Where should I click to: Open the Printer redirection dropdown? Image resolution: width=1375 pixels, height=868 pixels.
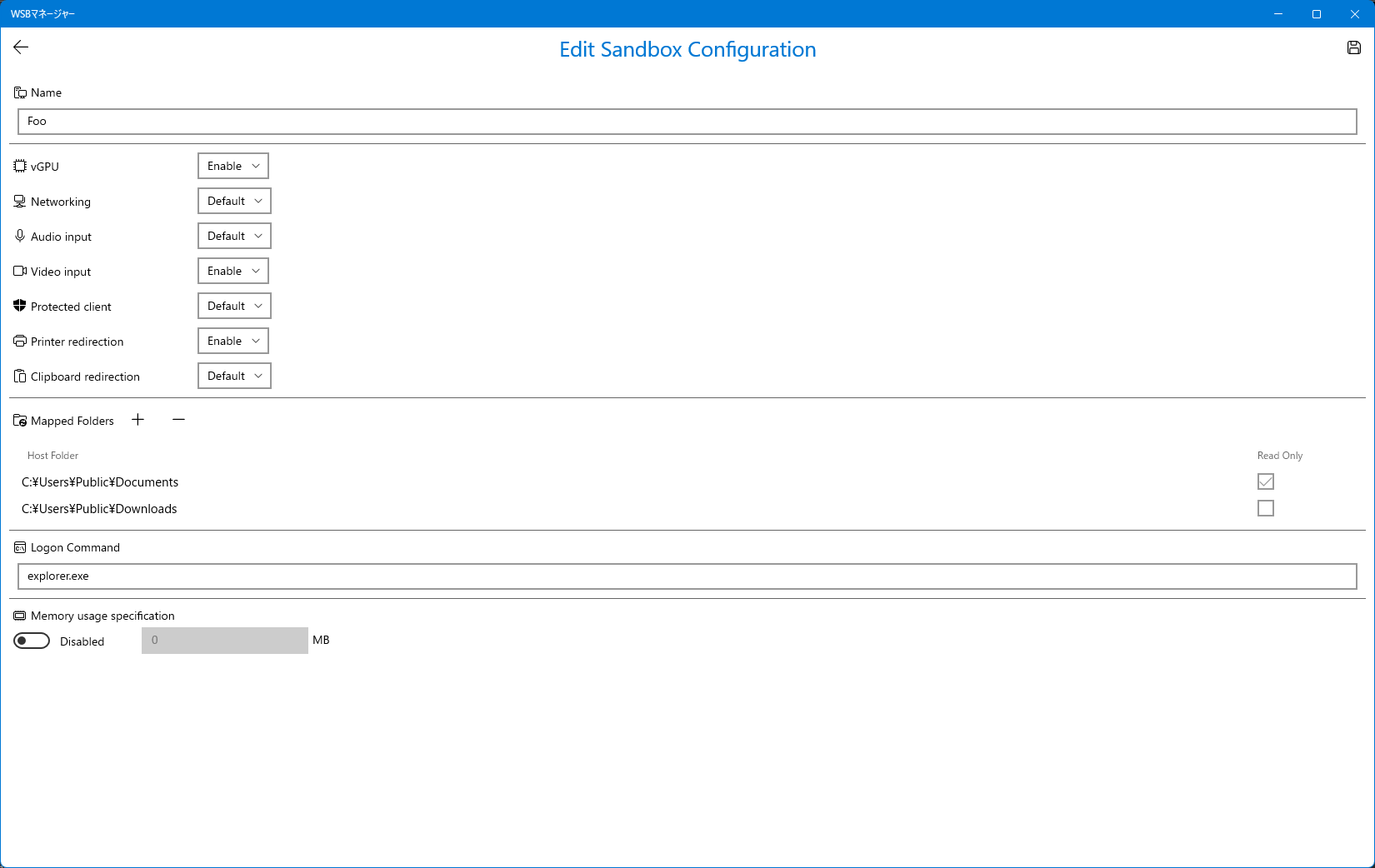click(x=233, y=341)
